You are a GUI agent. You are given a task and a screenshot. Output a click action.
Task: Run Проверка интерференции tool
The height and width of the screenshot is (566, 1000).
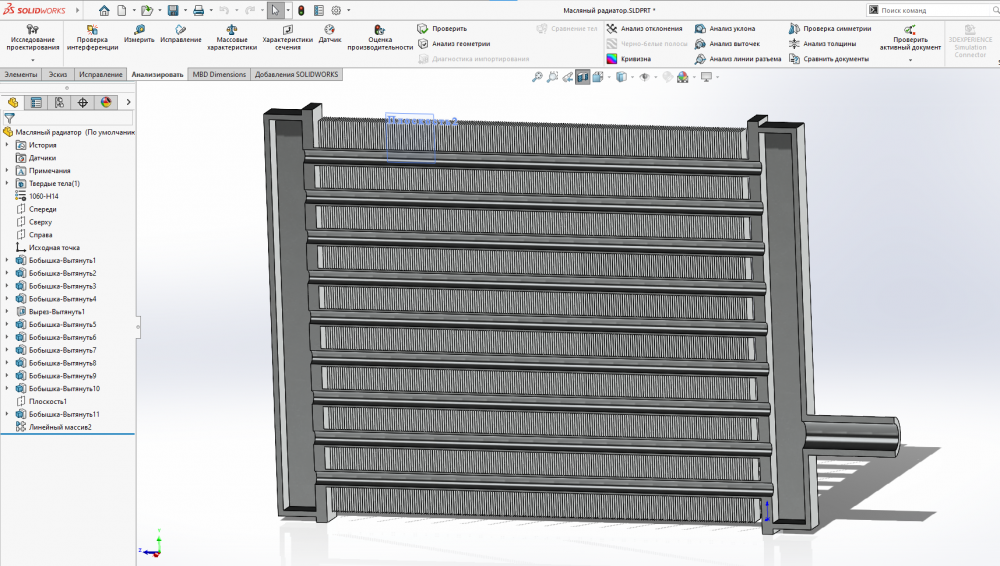[x=92, y=38]
